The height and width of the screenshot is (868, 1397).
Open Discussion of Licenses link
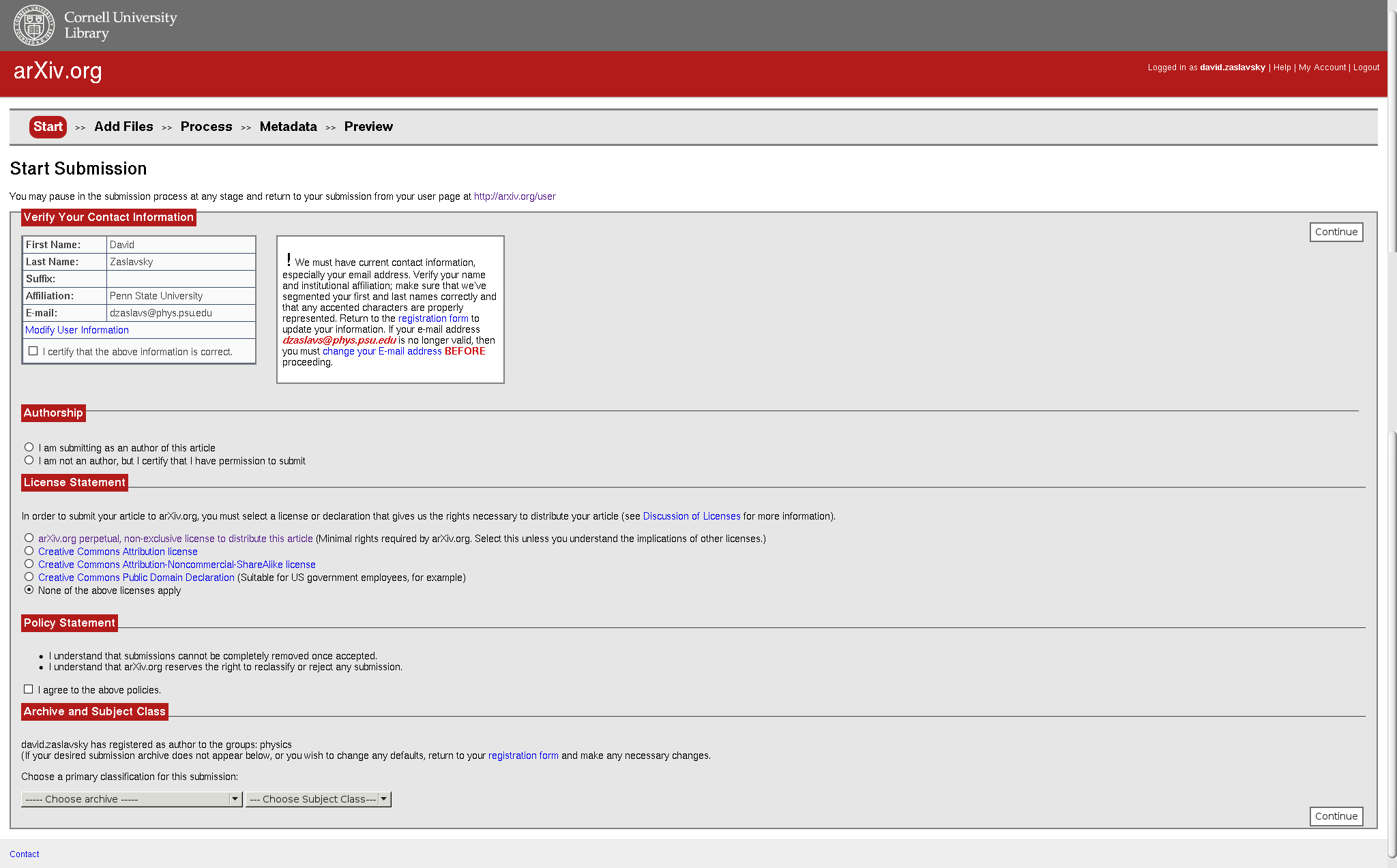(692, 516)
